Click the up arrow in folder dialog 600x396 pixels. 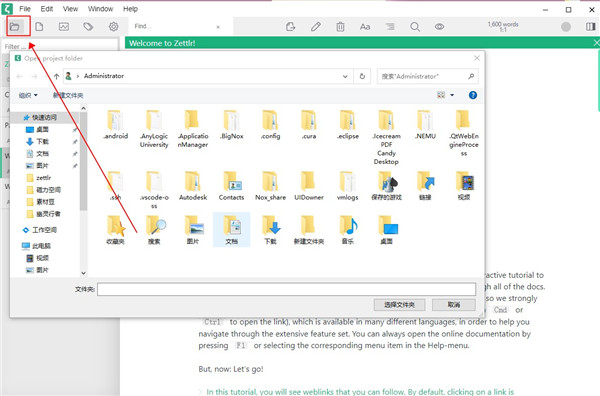(56, 76)
